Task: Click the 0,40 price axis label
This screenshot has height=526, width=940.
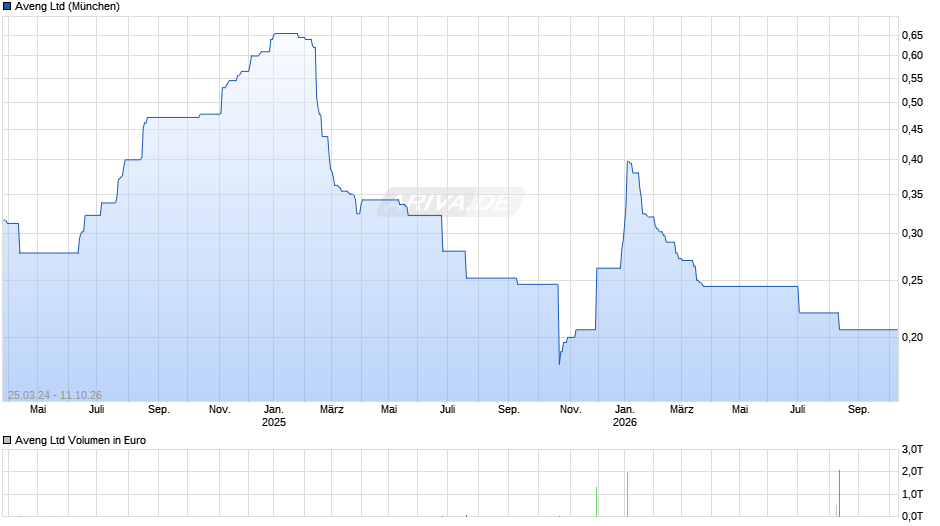Action: (x=912, y=160)
